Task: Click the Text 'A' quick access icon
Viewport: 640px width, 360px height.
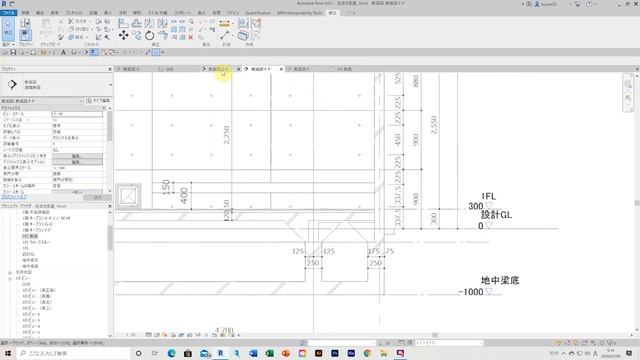Action: tap(63, 52)
